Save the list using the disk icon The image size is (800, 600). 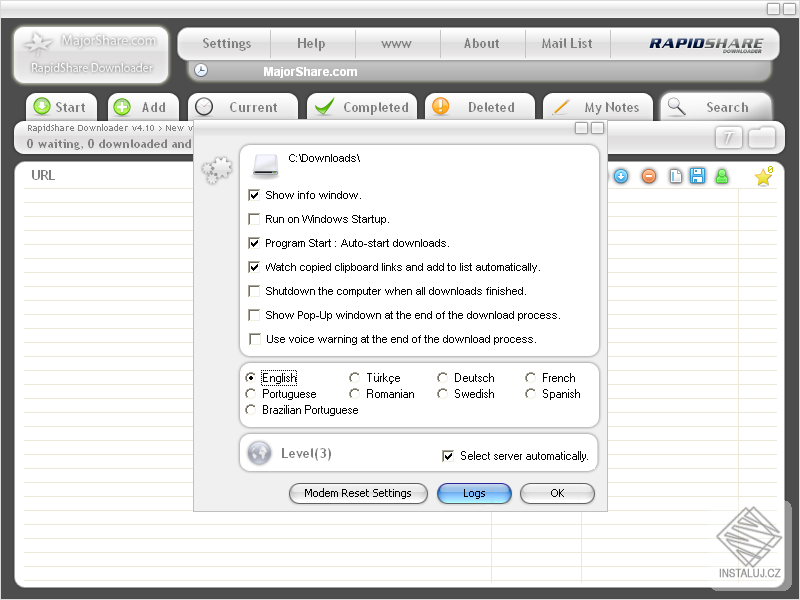[x=697, y=176]
